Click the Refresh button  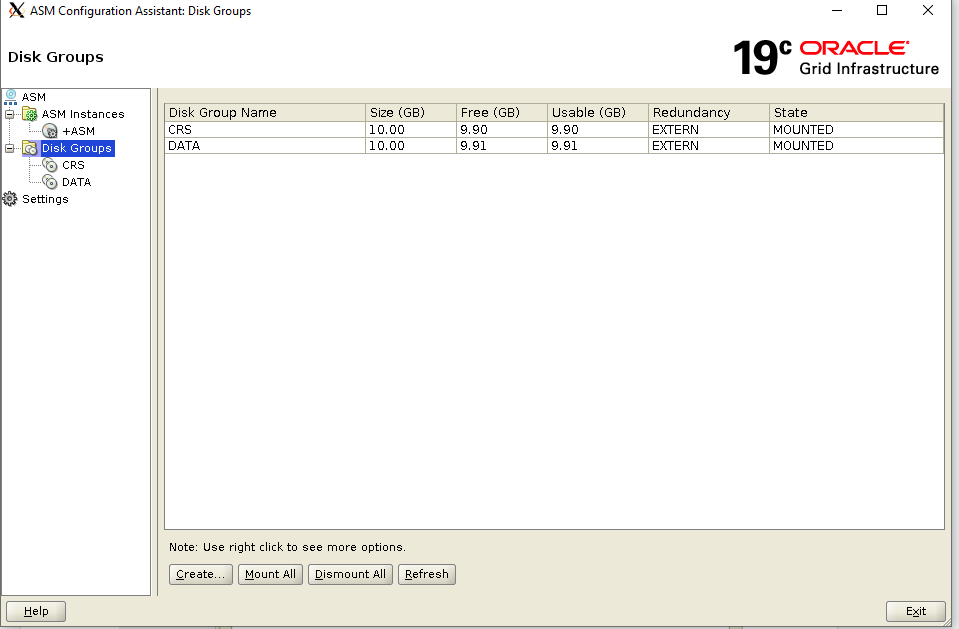click(427, 574)
